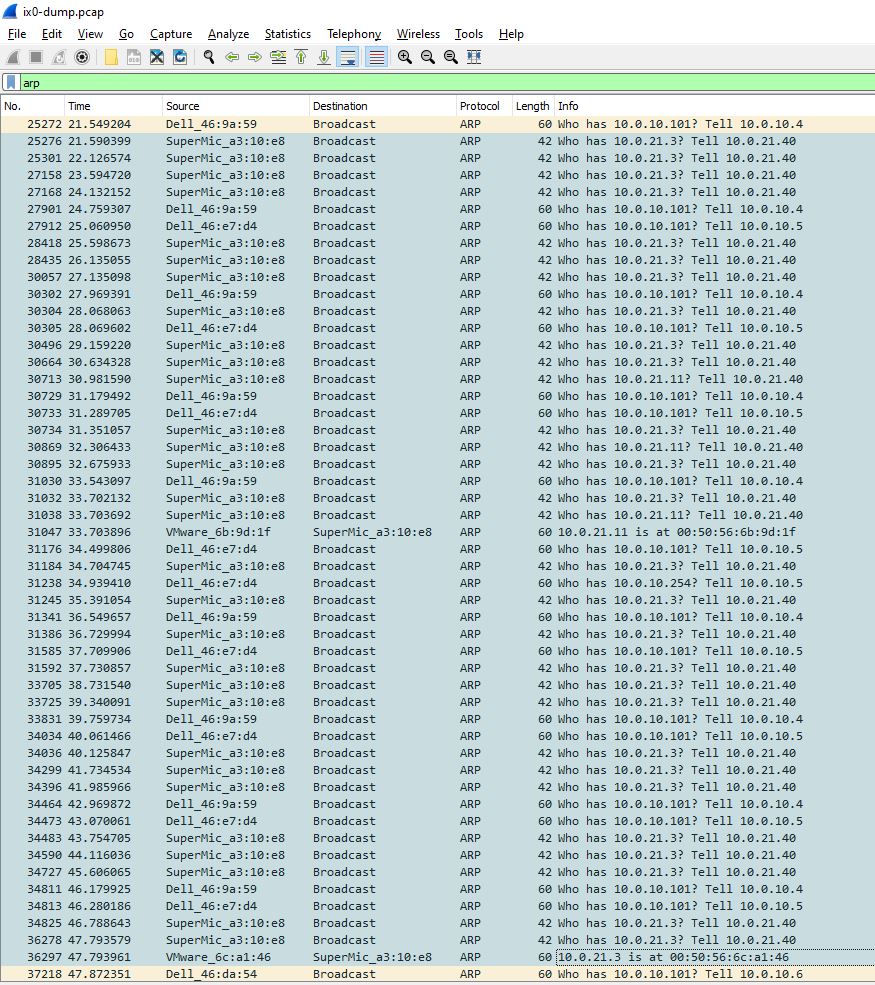
Task: Open the Analyze menu
Action: (228, 34)
